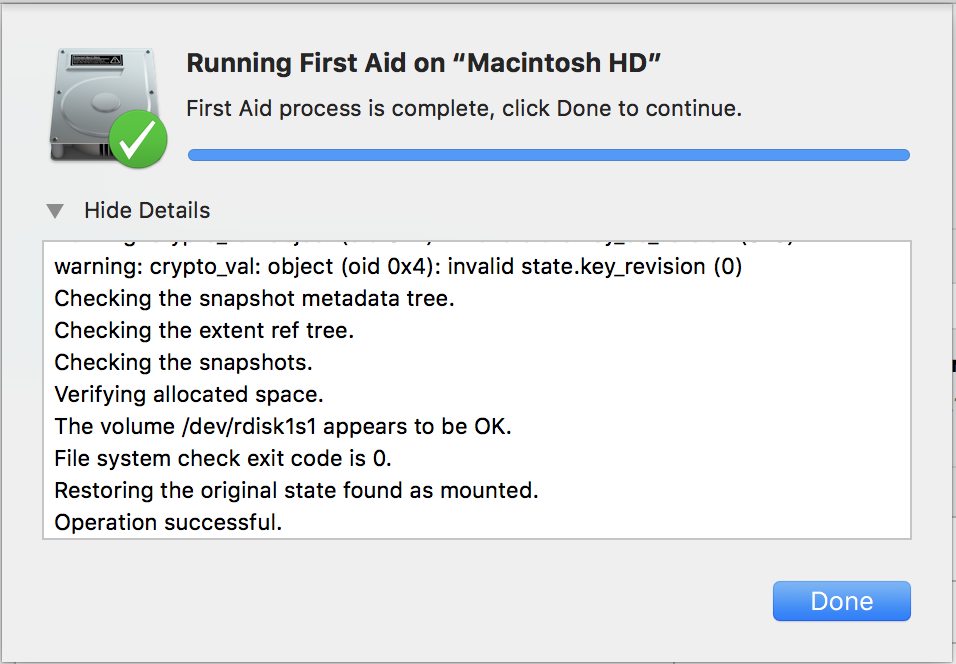Click the green checkmark success badge
The width and height of the screenshot is (956, 664).
coord(137,139)
